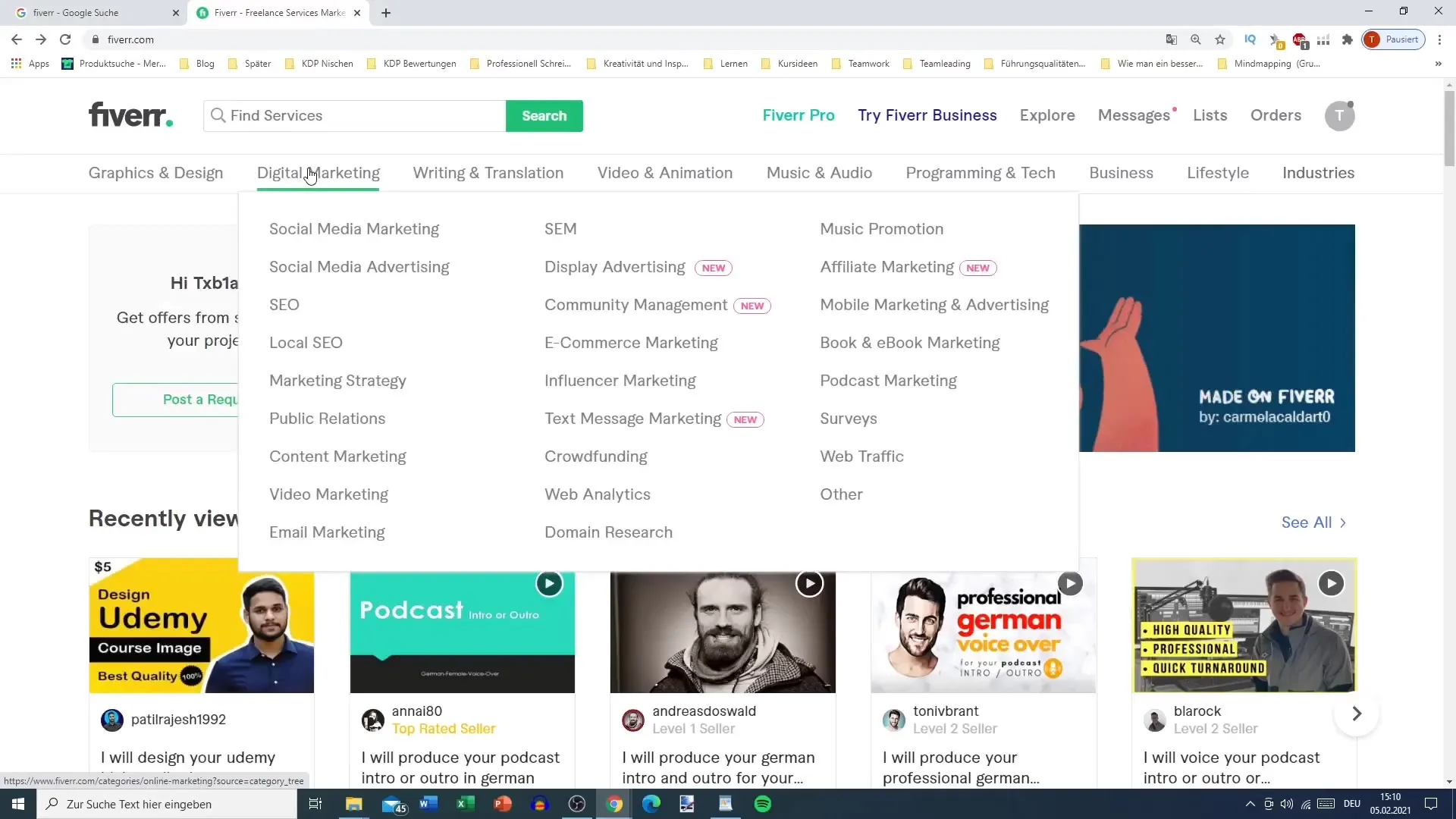Click the fiverr.com address bar
This screenshot has width=1456, height=819.
point(622,39)
